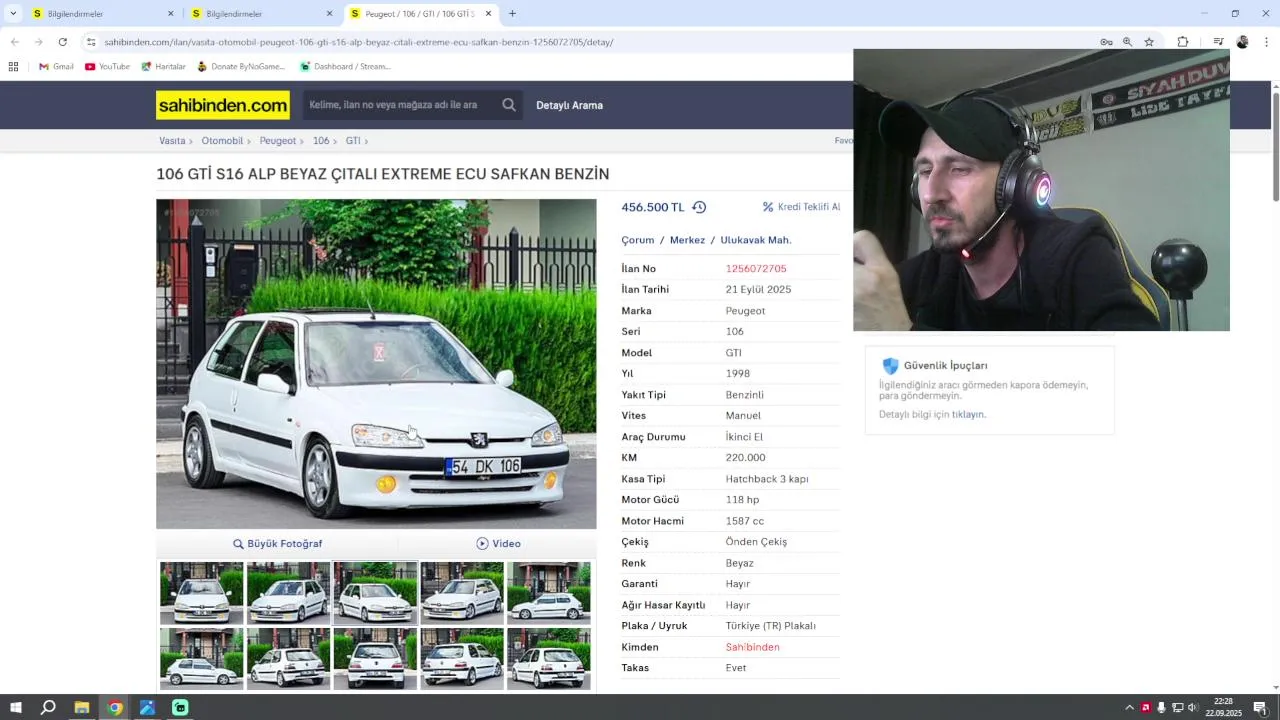Select the second thumbnail in bottom row

click(x=288, y=659)
